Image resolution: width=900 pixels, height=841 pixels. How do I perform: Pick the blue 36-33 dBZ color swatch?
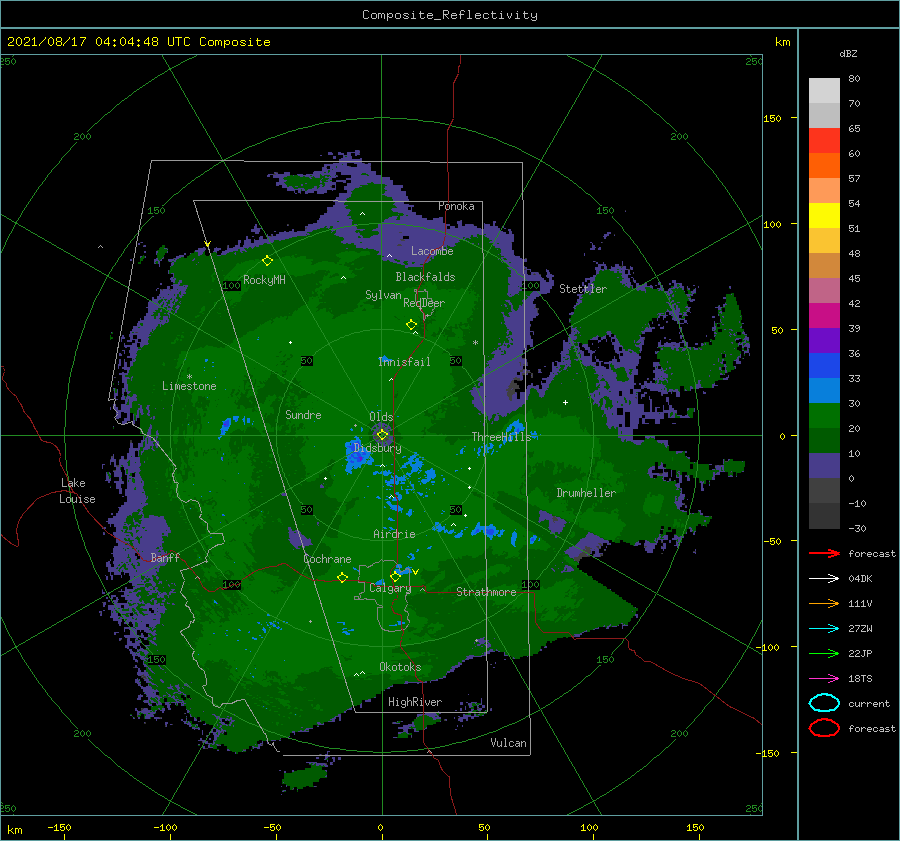(824, 366)
